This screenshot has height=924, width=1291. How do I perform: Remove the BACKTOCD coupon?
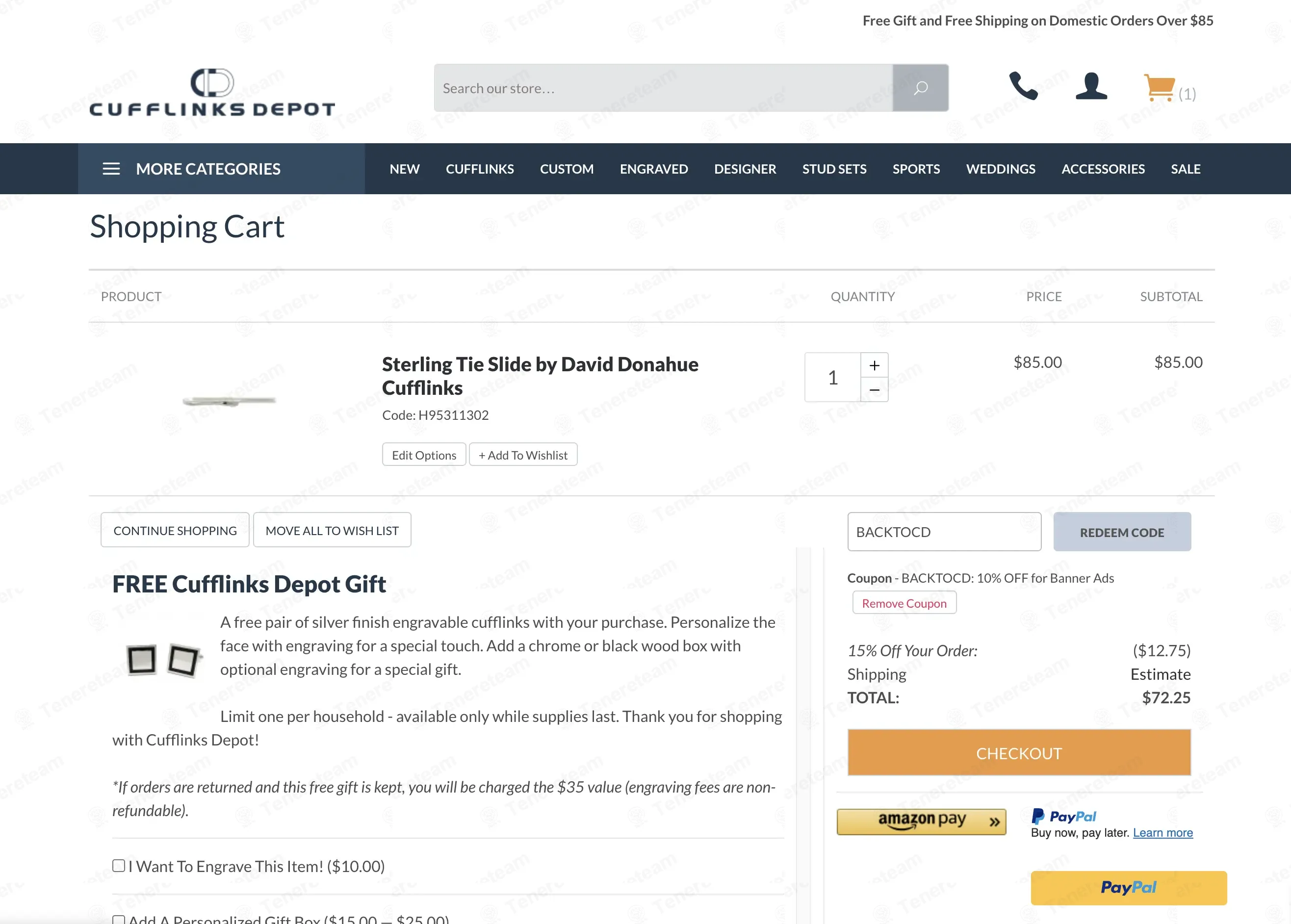[904, 603]
